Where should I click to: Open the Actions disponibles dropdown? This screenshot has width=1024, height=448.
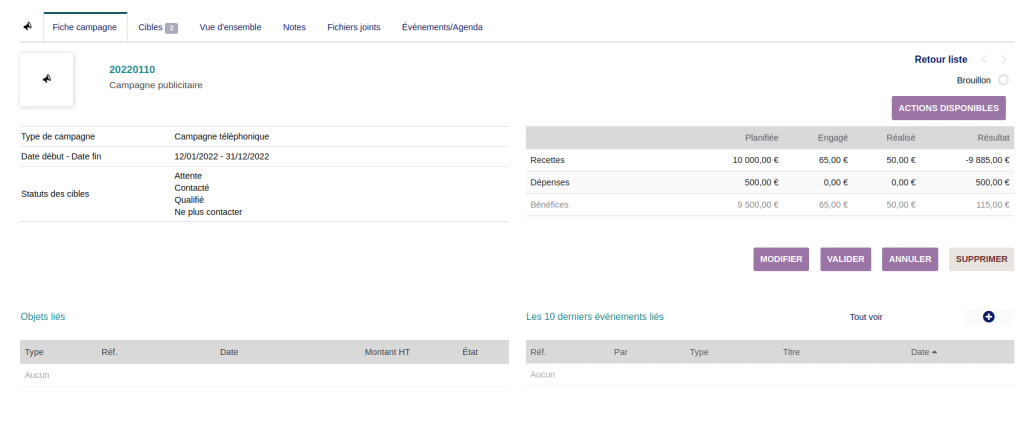[x=949, y=107]
